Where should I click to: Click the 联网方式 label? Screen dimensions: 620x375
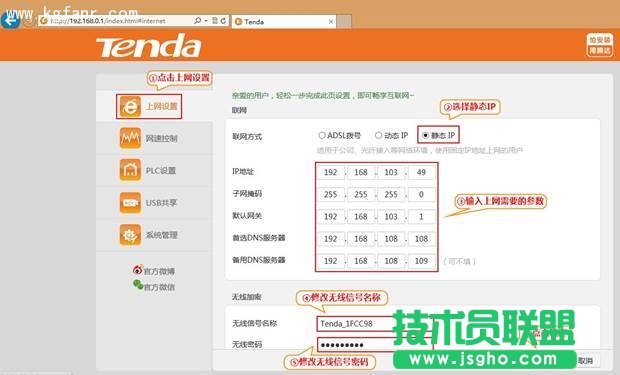(247, 137)
